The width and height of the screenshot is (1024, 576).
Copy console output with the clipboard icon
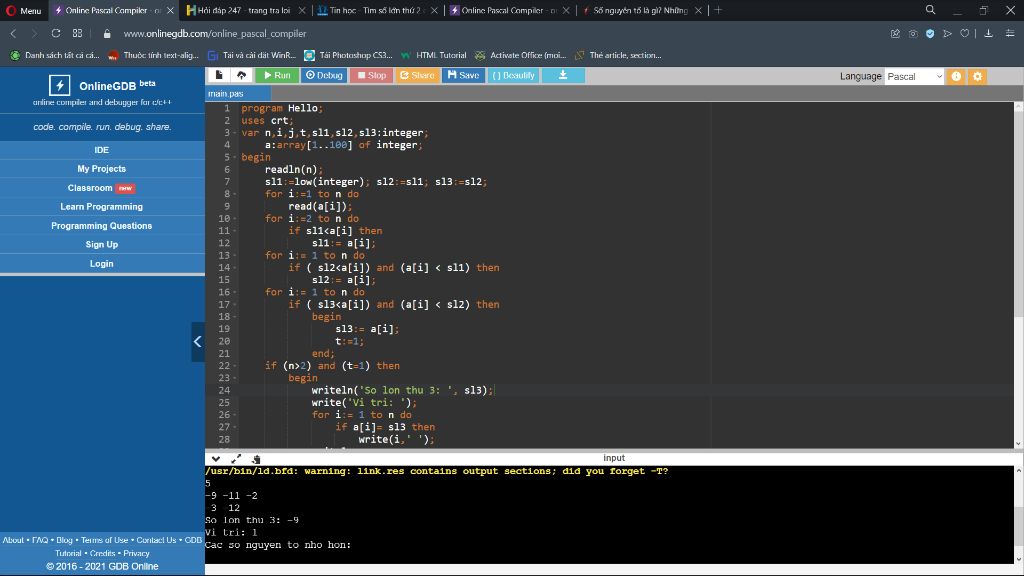(x=256, y=459)
